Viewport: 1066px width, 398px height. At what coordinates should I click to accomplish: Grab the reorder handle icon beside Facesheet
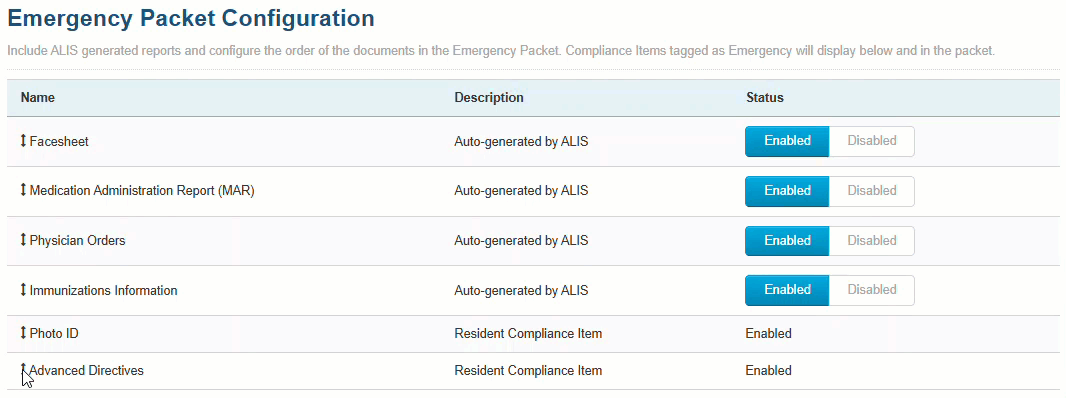click(x=23, y=141)
